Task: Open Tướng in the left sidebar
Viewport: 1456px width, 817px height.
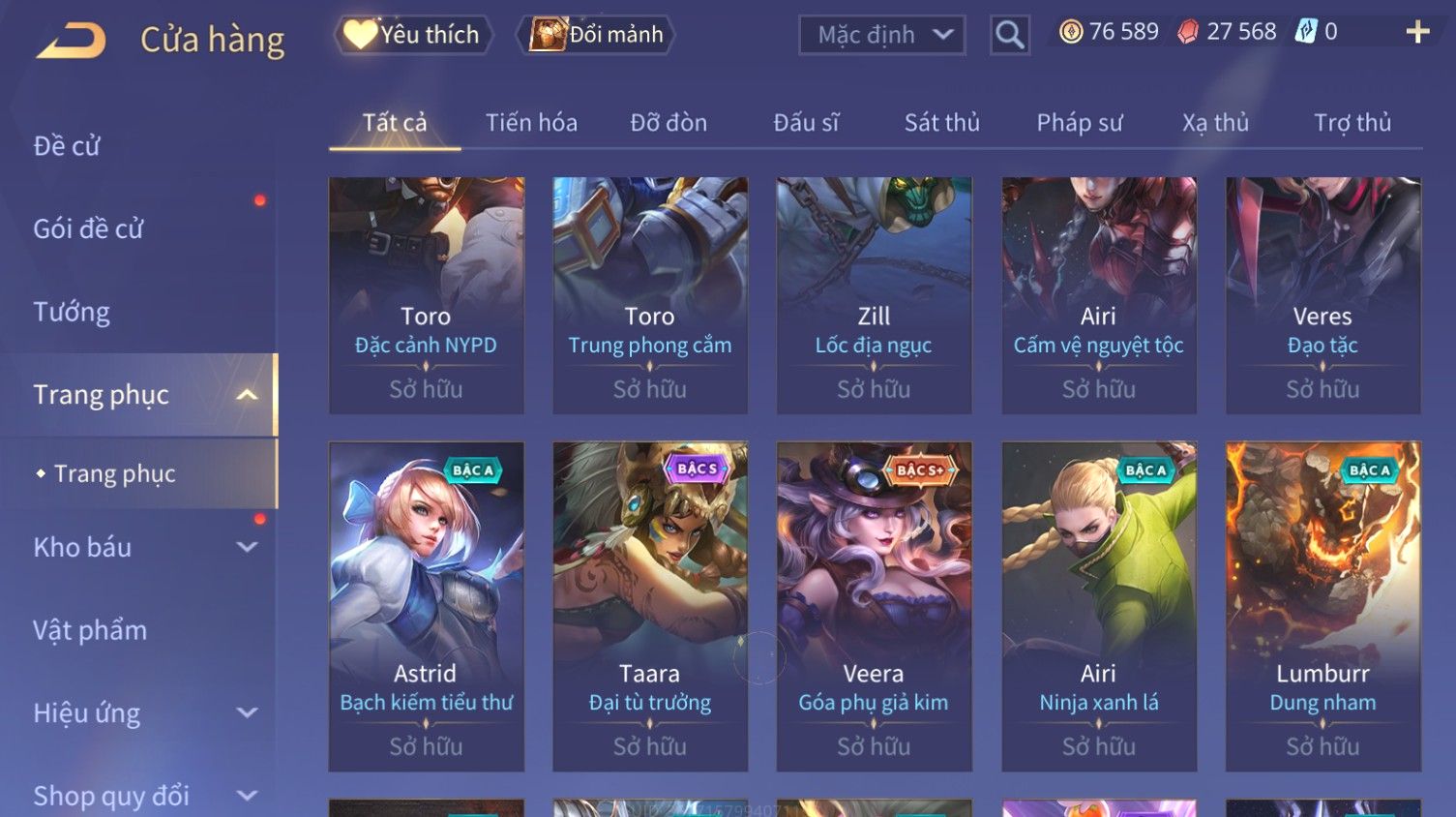Action: (x=72, y=312)
